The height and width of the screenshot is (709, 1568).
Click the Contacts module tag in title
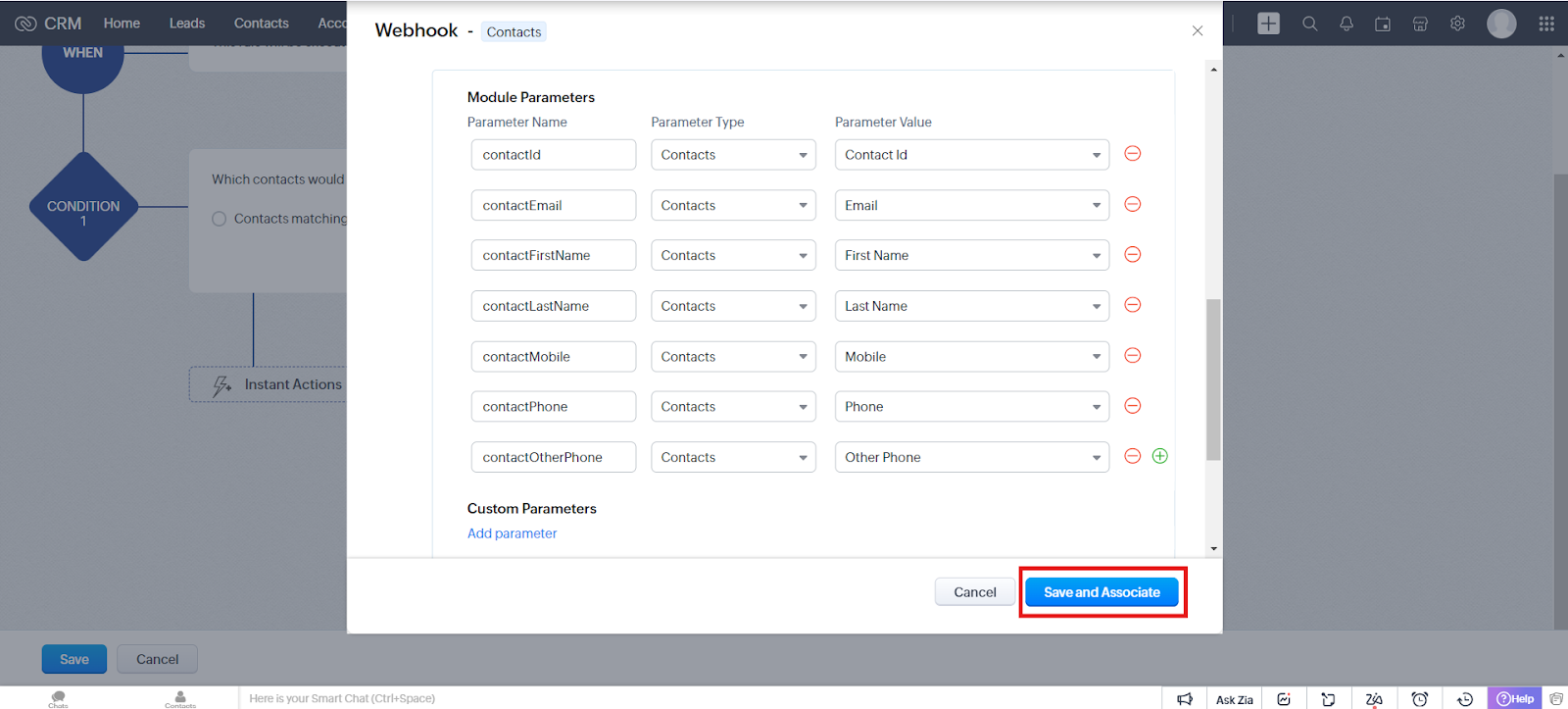pyautogui.click(x=514, y=32)
